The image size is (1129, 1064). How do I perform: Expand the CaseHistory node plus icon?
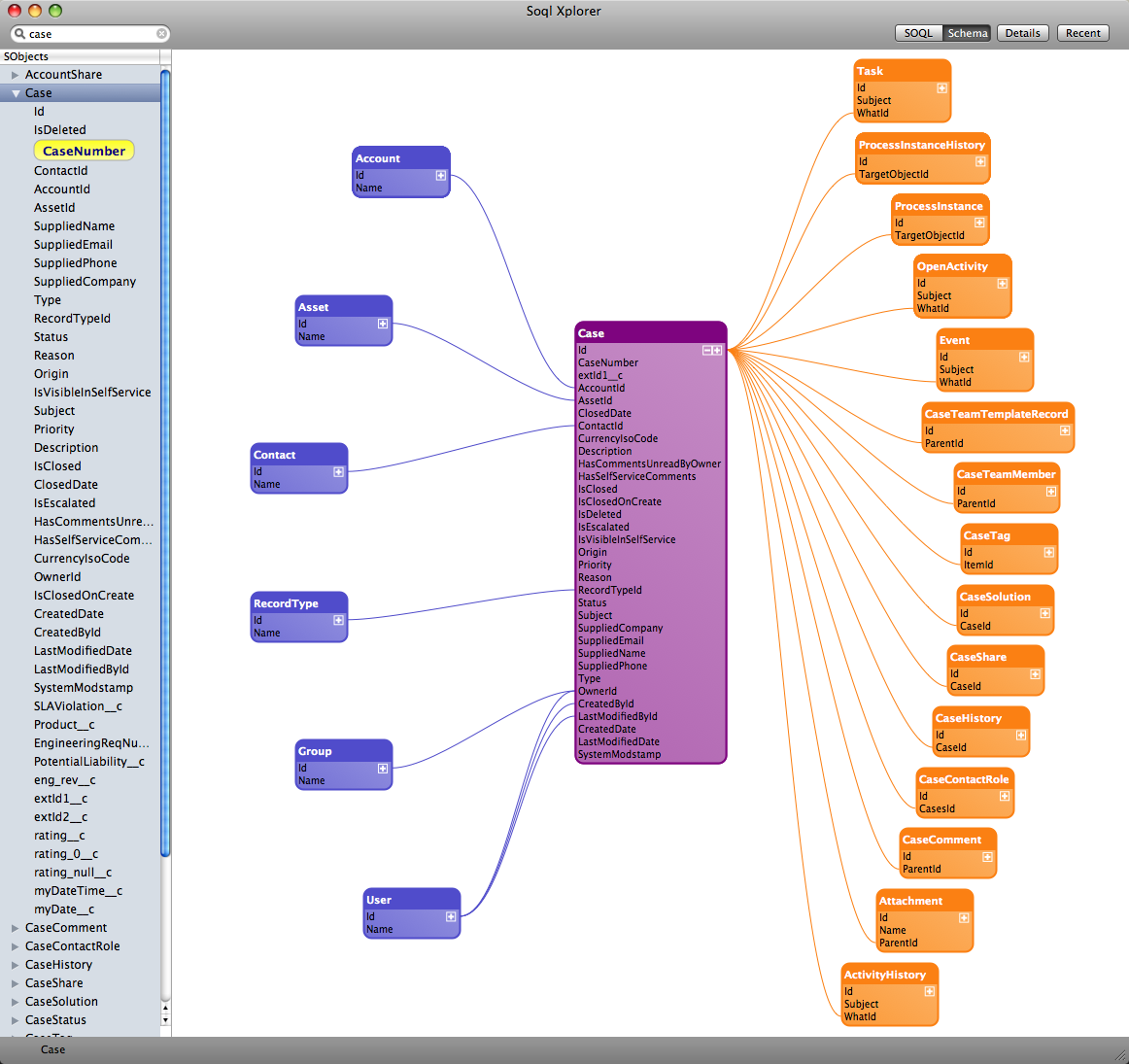[x=1021, y=736]
